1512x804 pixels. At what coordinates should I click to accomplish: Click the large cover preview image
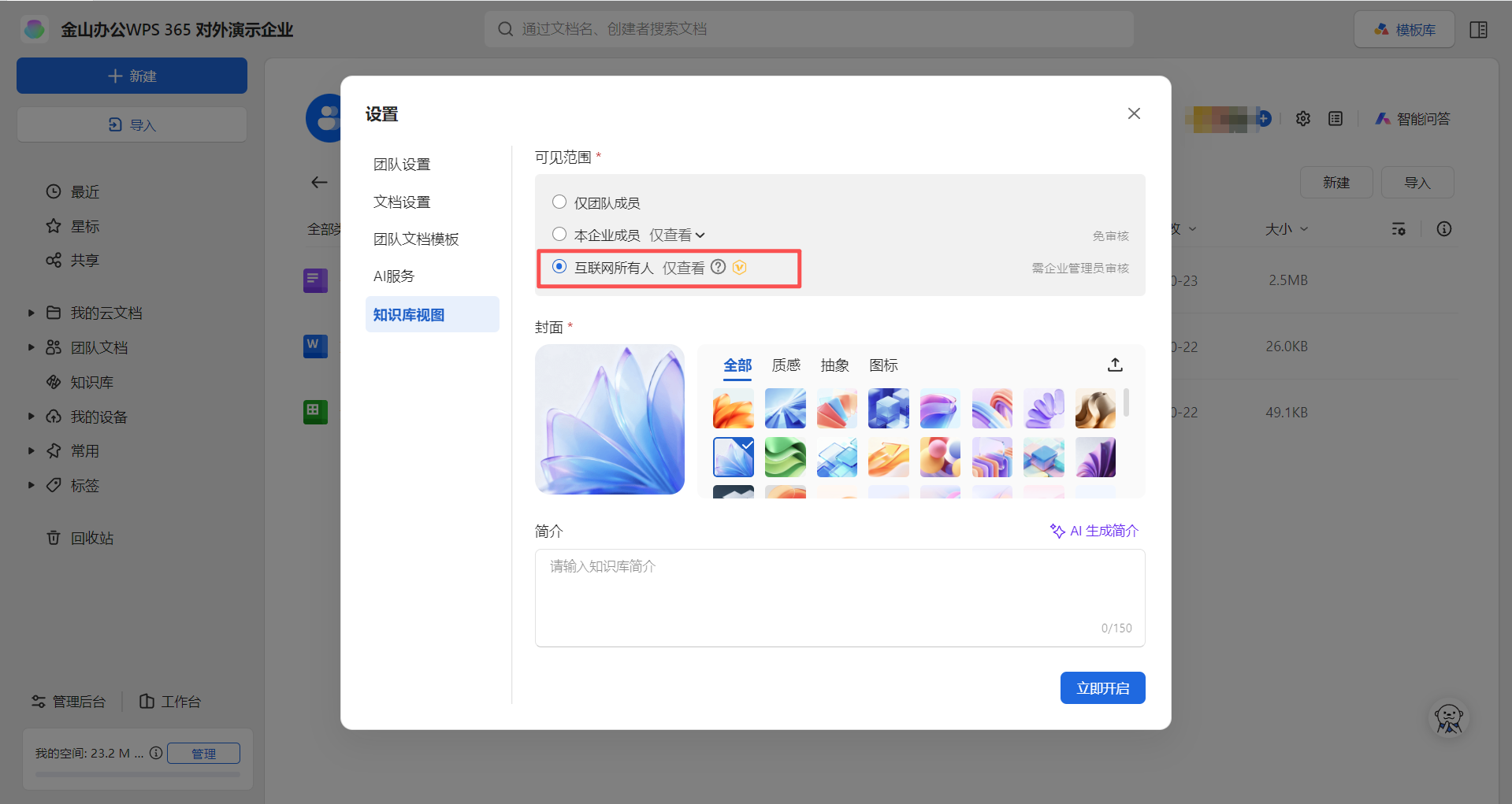click(610, 419)
